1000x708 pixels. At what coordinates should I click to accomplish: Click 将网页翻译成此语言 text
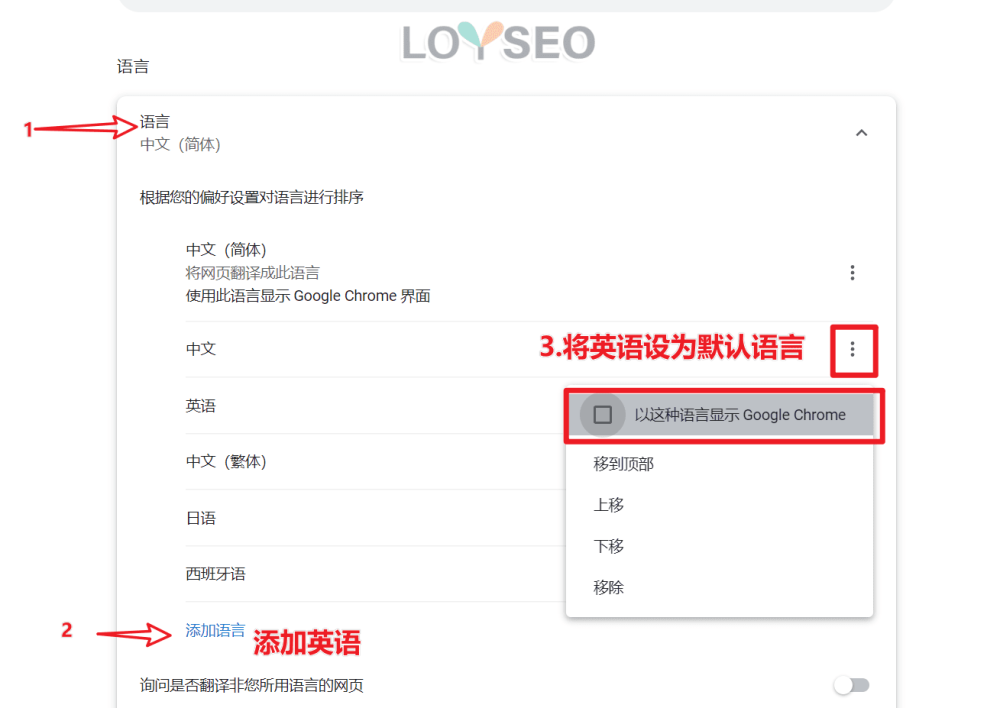point(253,273)
